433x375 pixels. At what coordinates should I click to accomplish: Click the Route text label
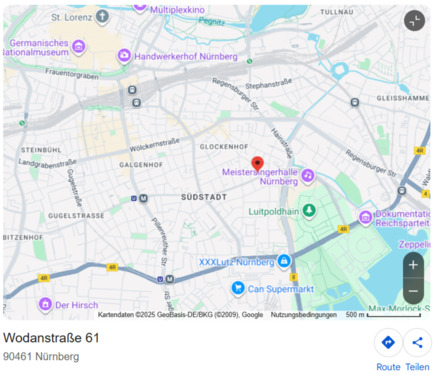point(388,367)
